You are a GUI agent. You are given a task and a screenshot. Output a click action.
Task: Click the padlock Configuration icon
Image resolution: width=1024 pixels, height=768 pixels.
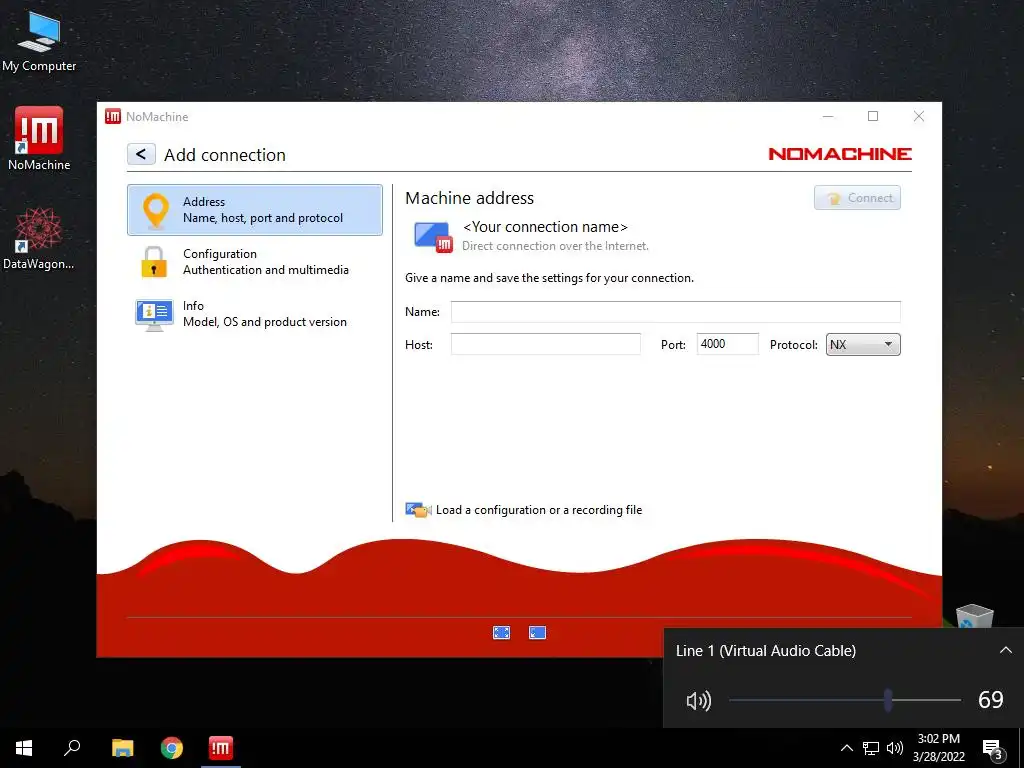154,262
